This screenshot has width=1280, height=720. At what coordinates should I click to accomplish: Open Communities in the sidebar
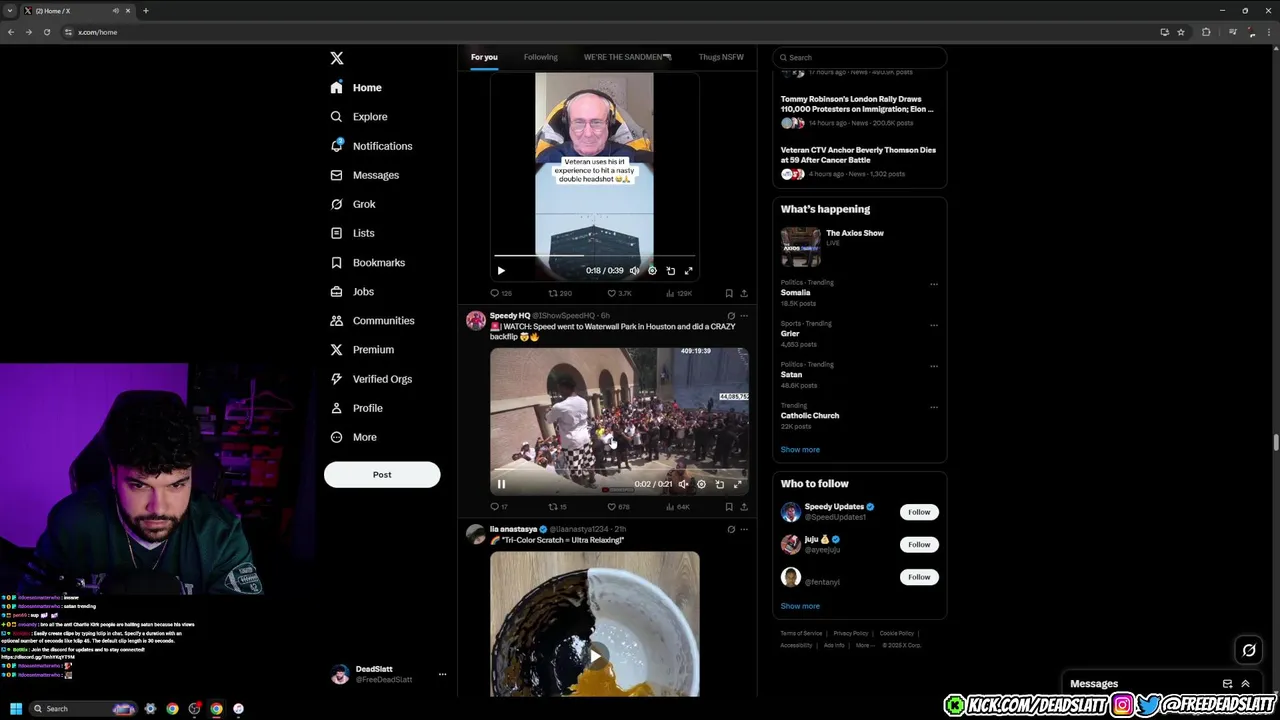372,321
